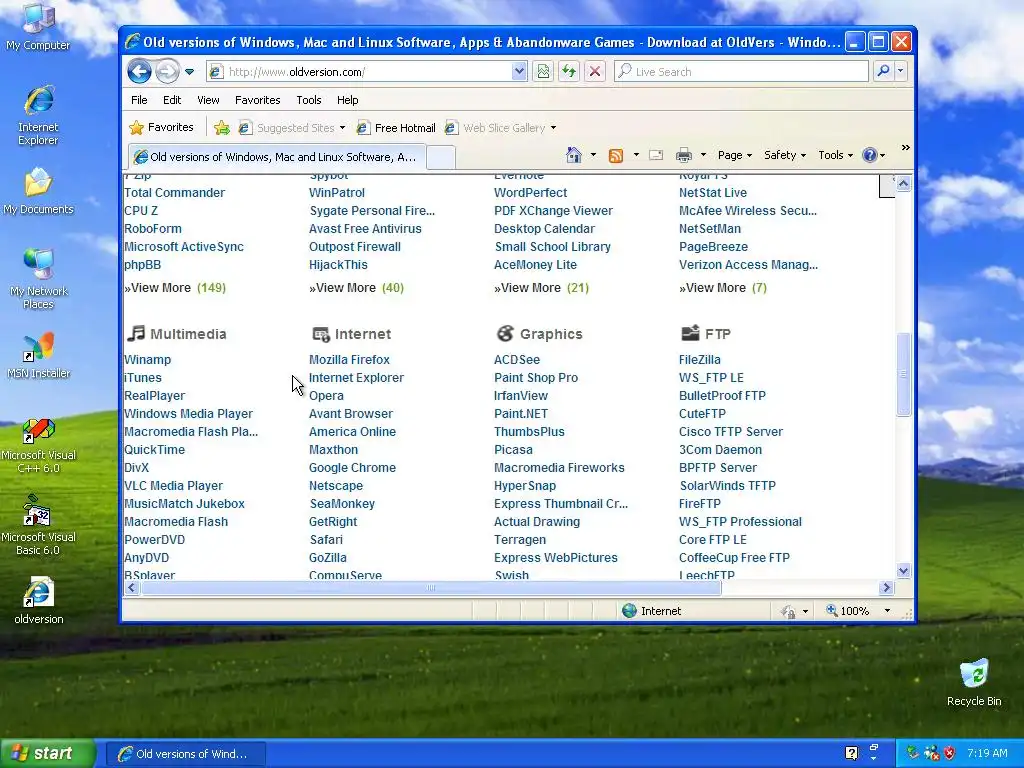Click the Help question mark icon
The height and width of the screenshot is (768, 1024).
(x=869, y=155)
